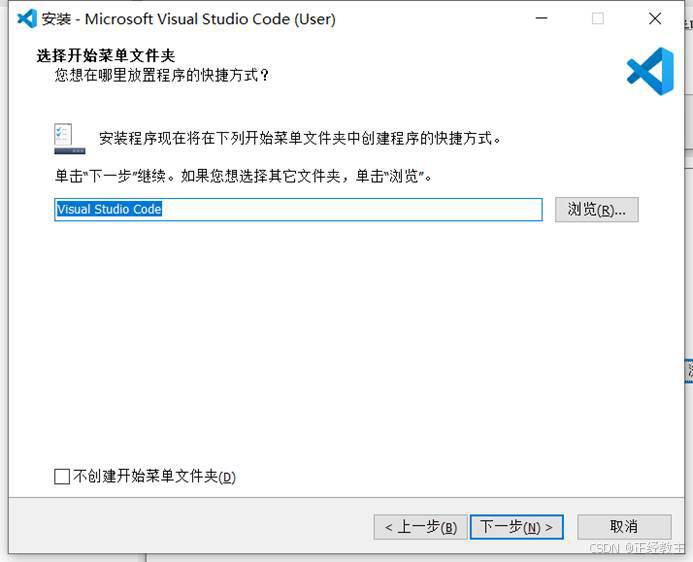Go back with 上一步(B) button
This screenshot has height=562, width=693.
420,527
